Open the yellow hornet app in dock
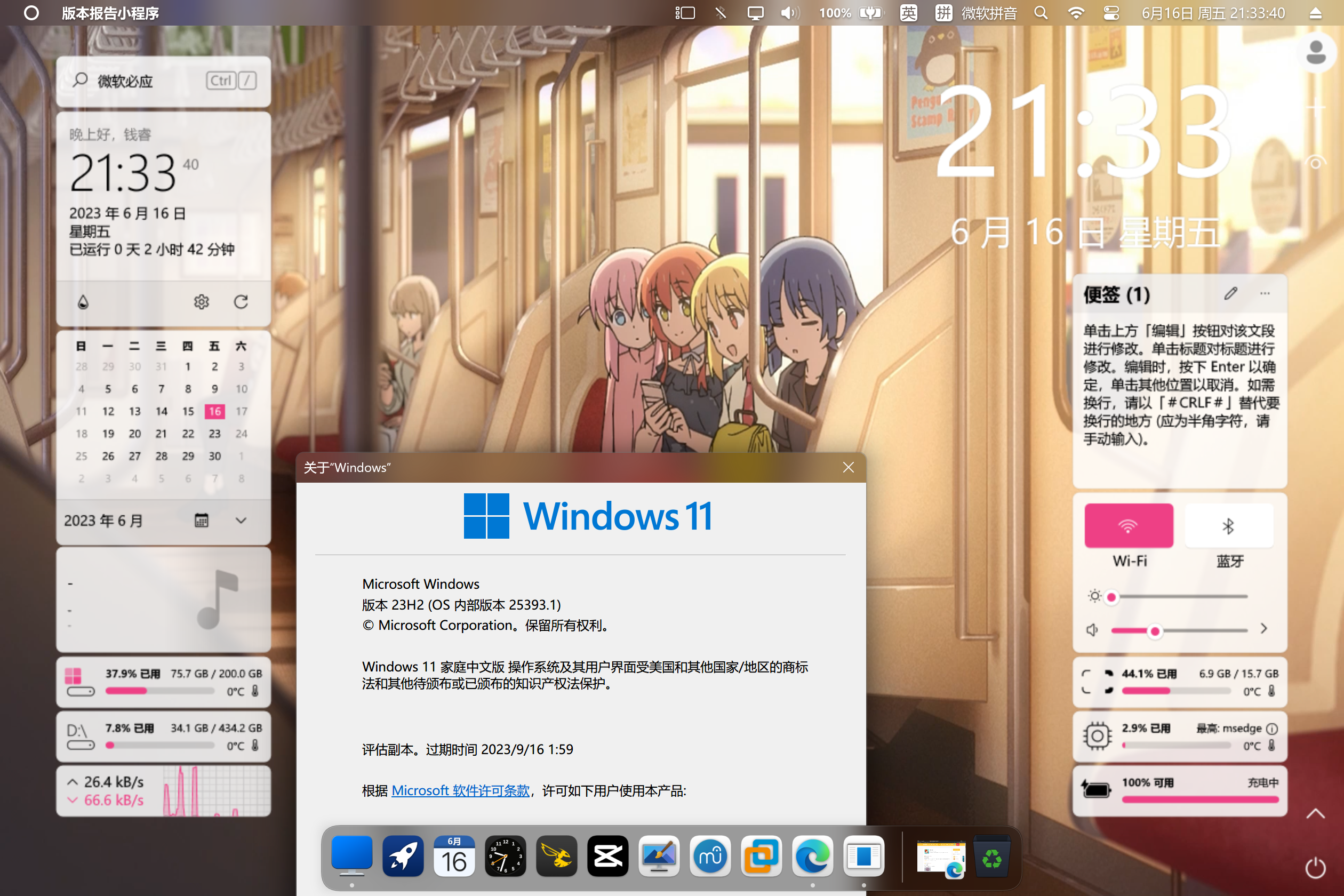 [x=557, y=856]
